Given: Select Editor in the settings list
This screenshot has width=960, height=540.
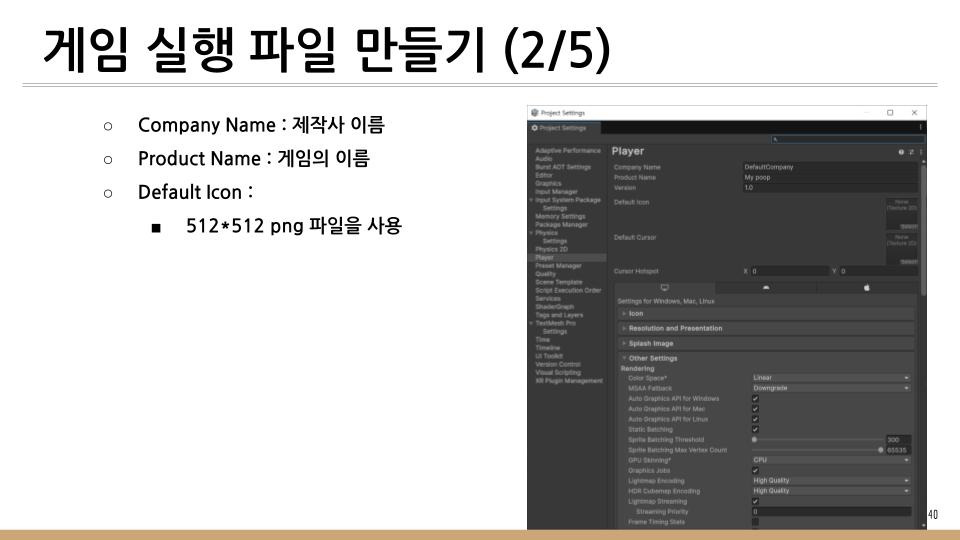Looking at the screenshot, I should coord(544,175).
